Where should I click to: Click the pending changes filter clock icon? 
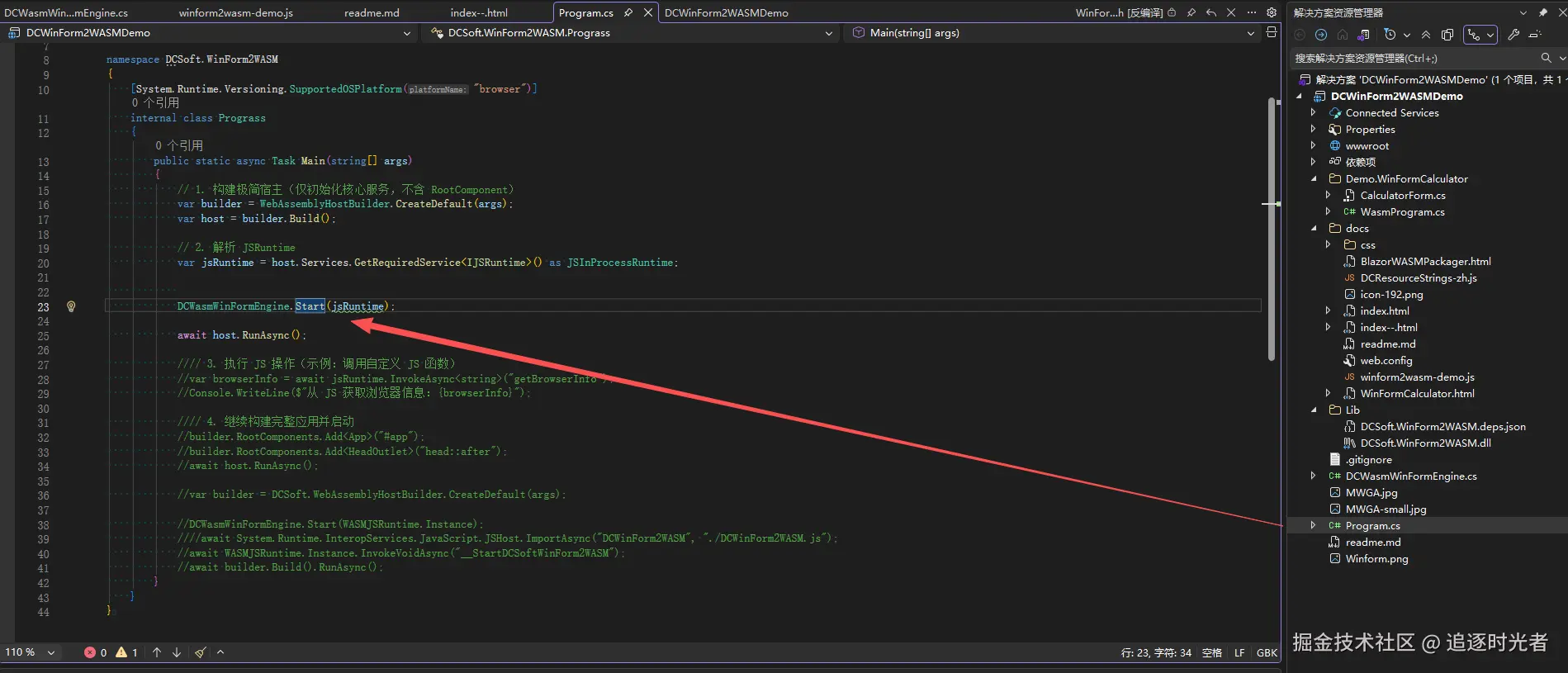click(1390, 35)
